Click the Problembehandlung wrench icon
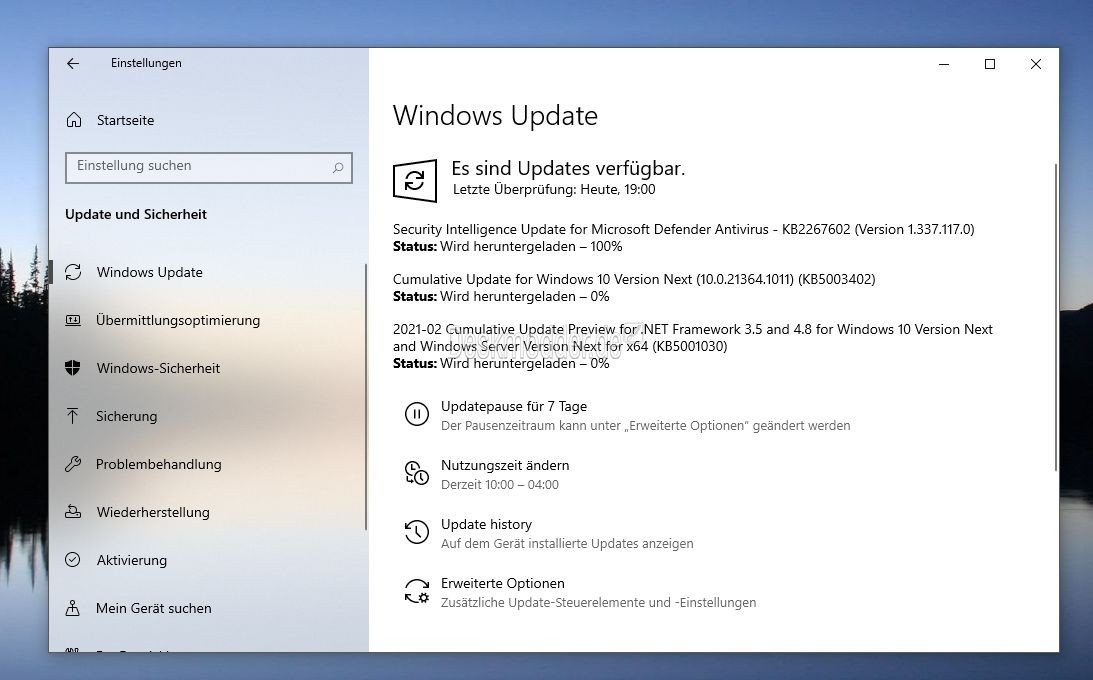Screen dimensions: 1093x680 [x=73, y=464]
